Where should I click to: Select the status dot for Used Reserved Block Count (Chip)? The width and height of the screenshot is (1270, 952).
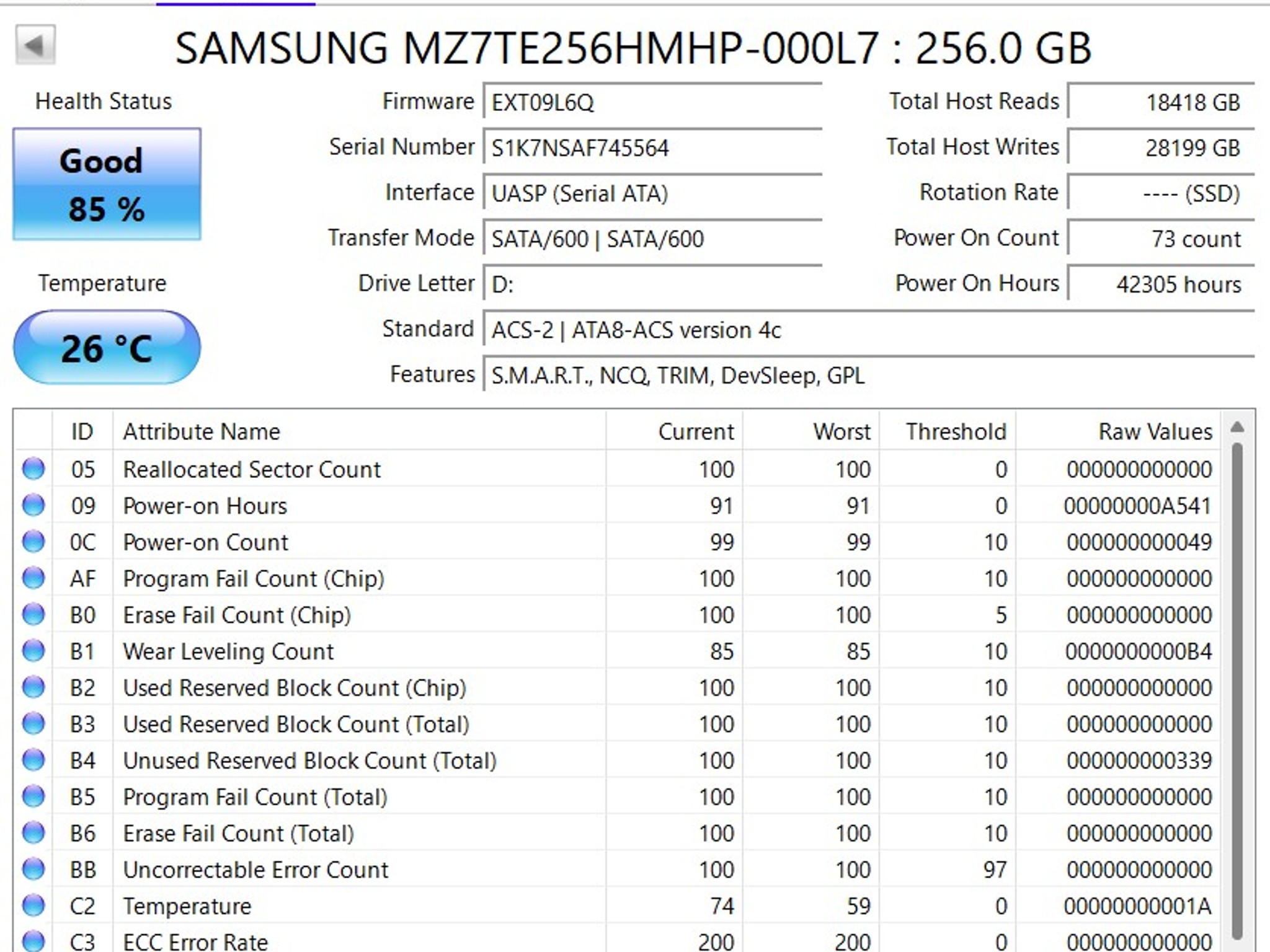click(x=33, y=687)
